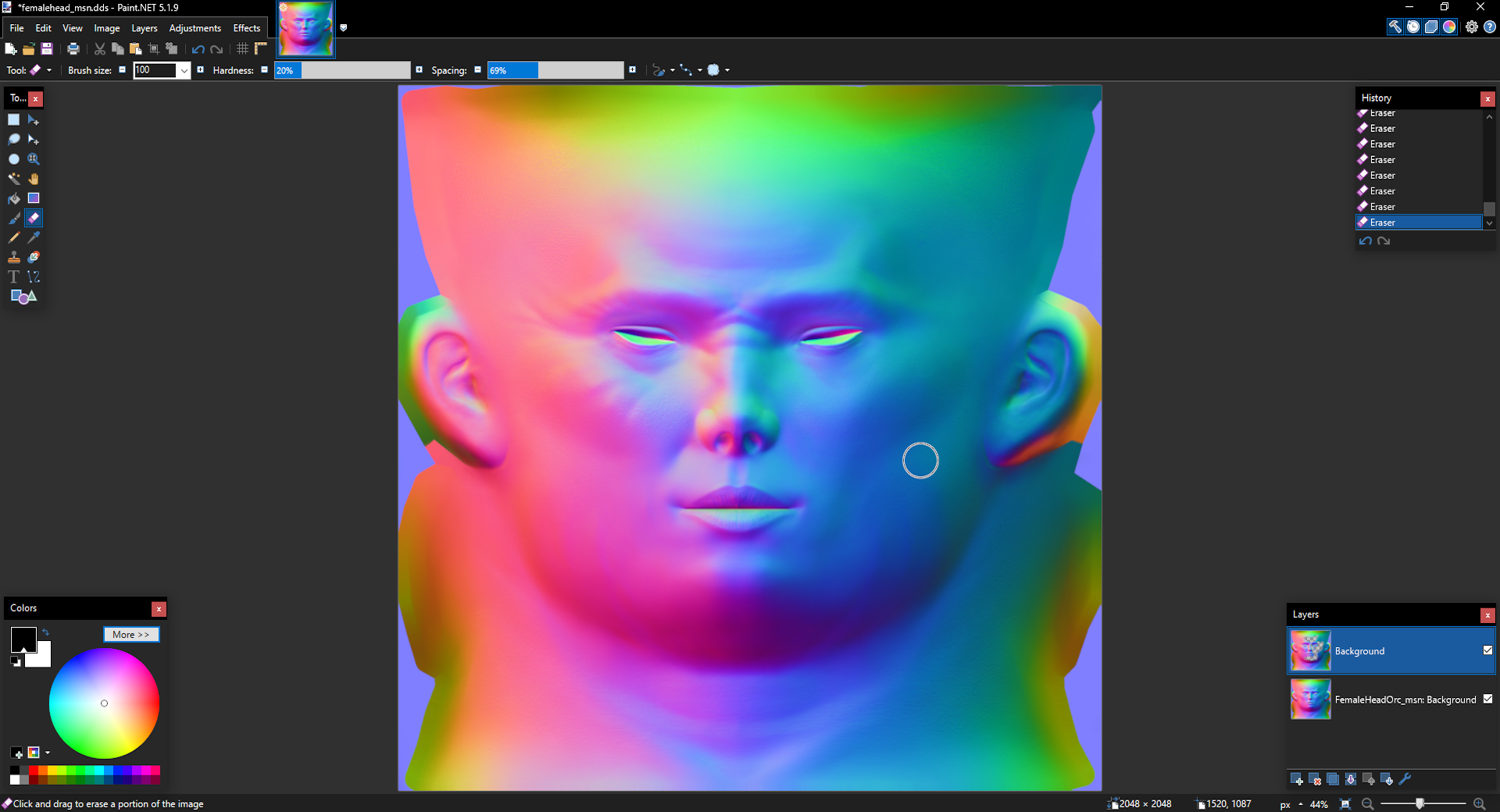The height and width of the screenshot is (812, 1500).
Task: Toggle the History window button top-right
Action: tap(1413, 27)
